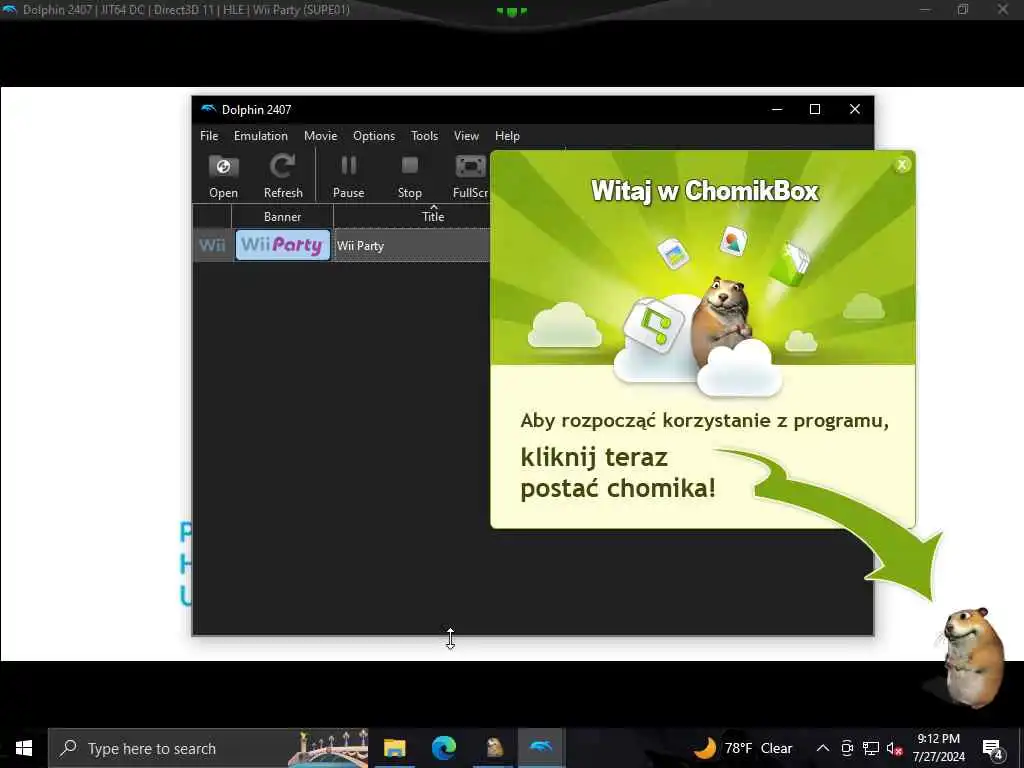Click the Banner column header
The width and height of the screenshot is (1024, 768).
pos(282,216)
